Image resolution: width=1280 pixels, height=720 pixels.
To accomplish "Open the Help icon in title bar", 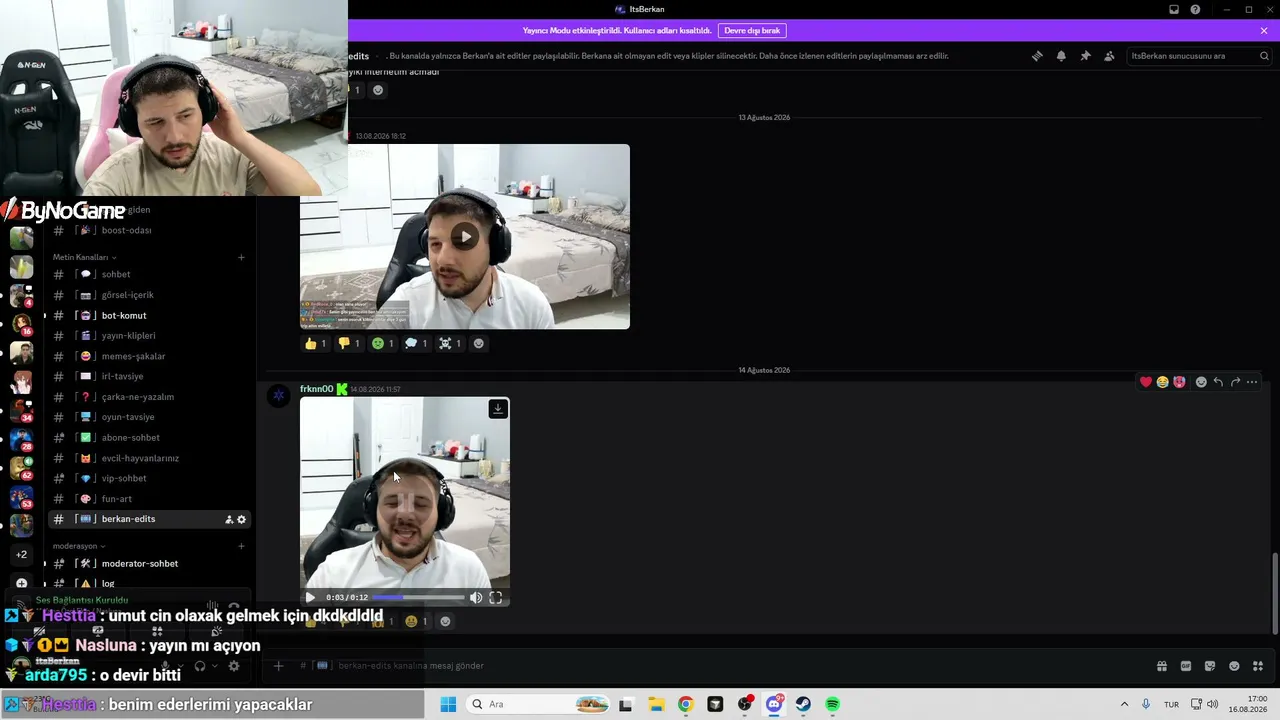I will (1195, 10).
